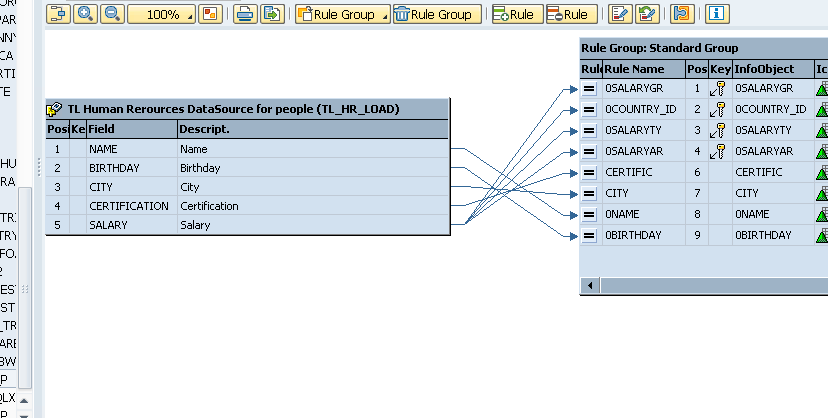Add a new Rule with the plus button

tap(518, 14)
